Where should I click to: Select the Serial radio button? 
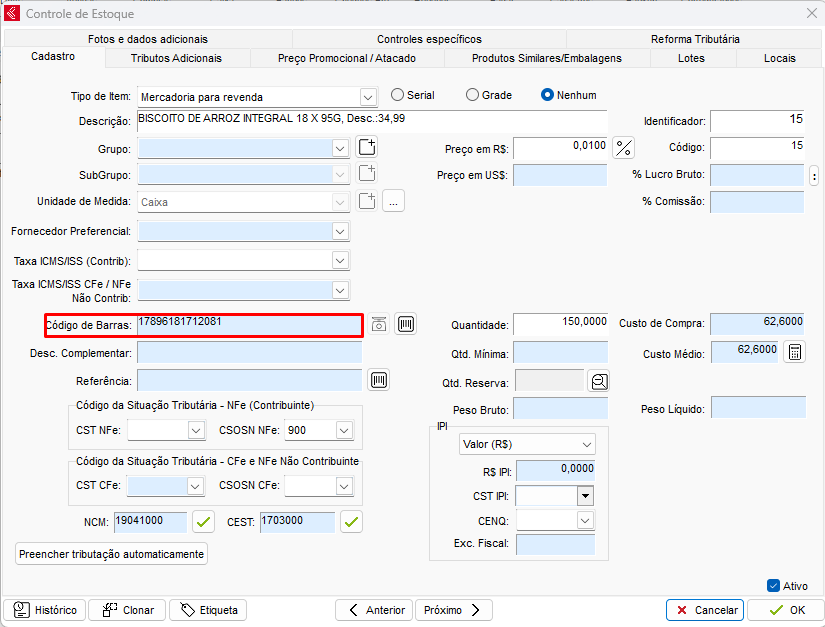click(x=398, y=95)
